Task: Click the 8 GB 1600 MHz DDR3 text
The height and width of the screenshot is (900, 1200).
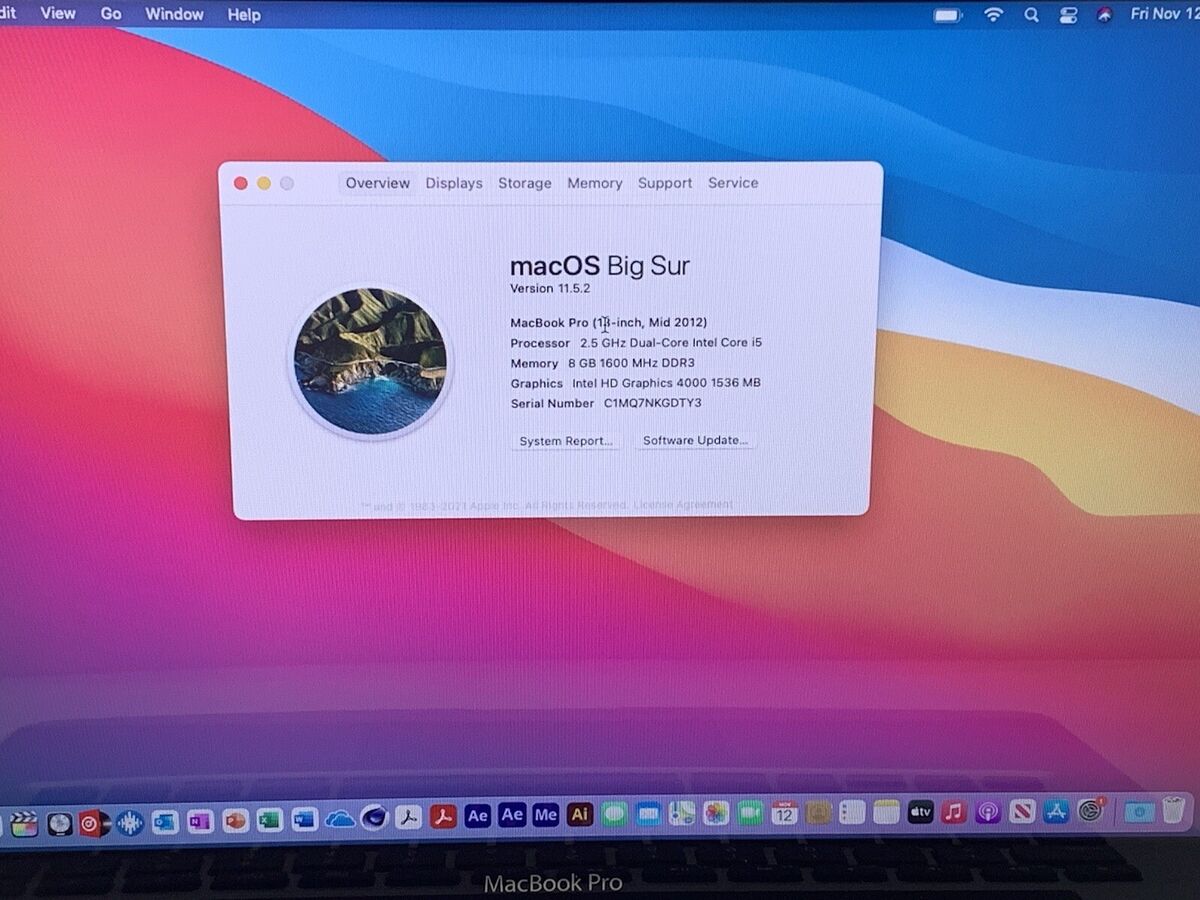Action: point(631,363)
